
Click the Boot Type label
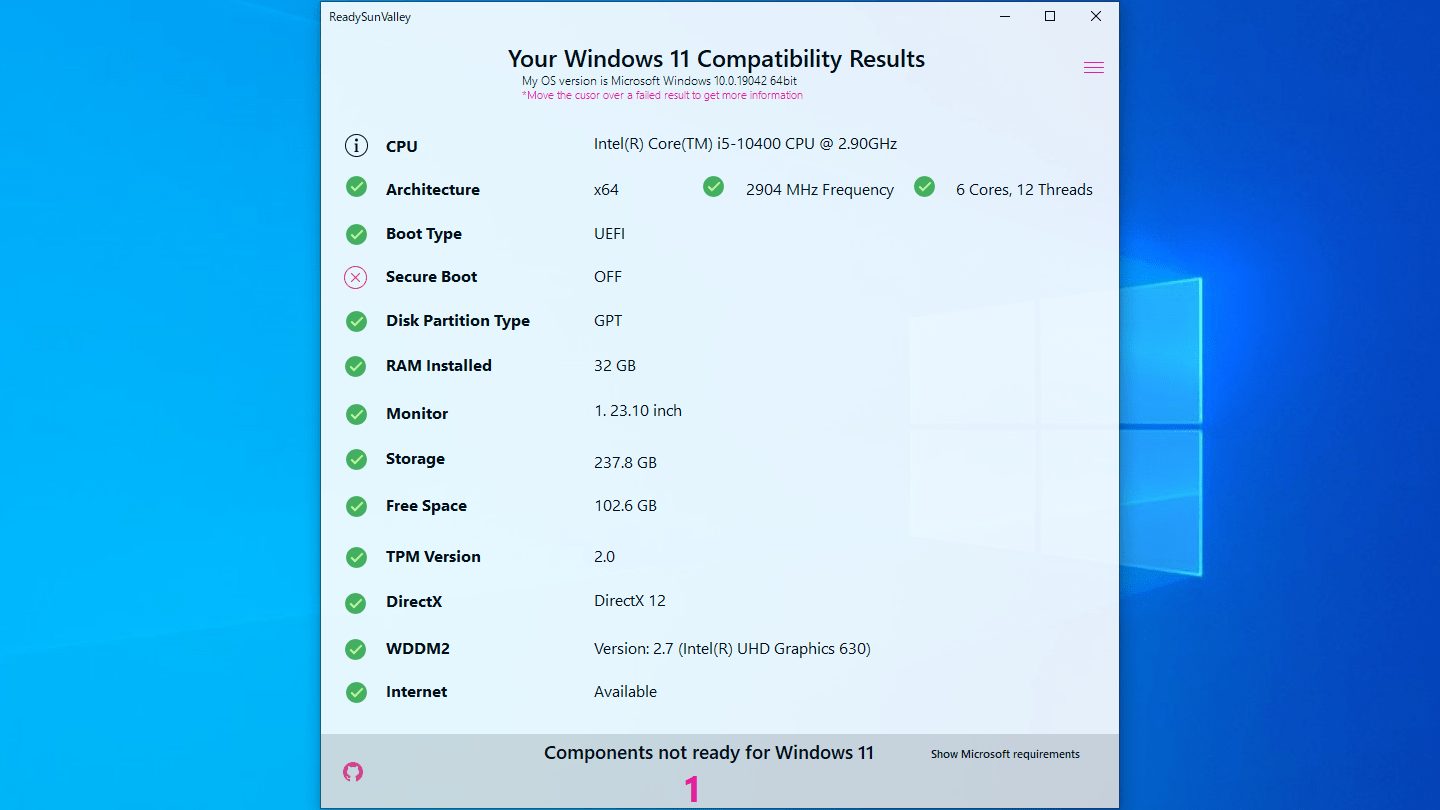point(424,234)
